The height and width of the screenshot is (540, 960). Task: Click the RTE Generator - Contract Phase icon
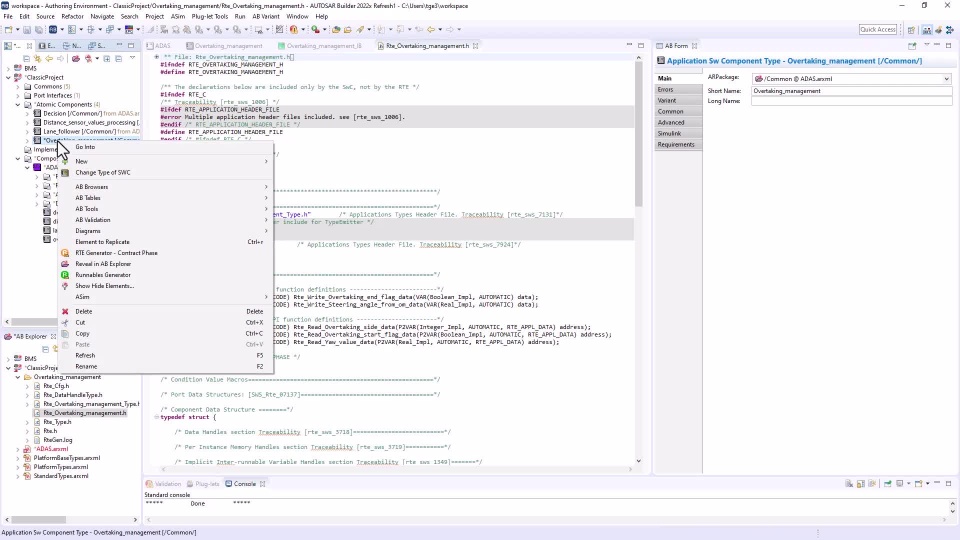65,253
